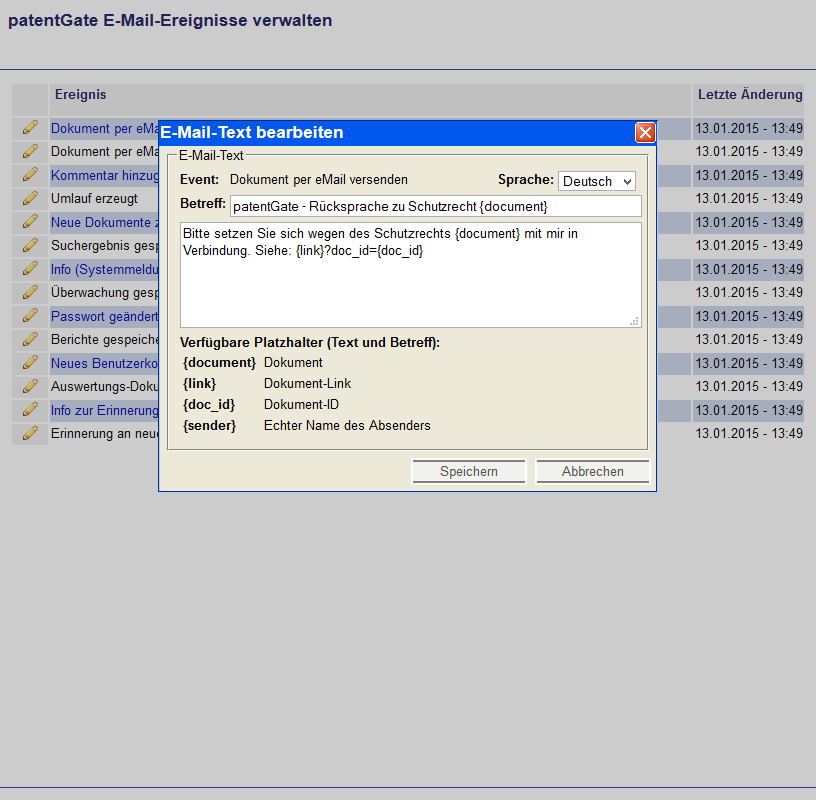Click the Echter Name des Absenders description
This screenshot has height=800, width=816.
(347, 425)
